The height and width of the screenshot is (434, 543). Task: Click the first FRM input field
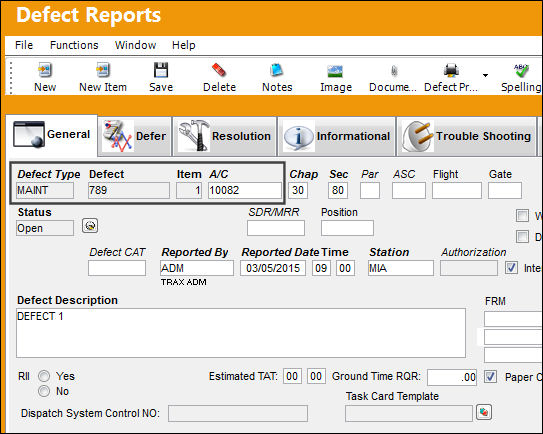pyautogui.click(x=513, y=319)
